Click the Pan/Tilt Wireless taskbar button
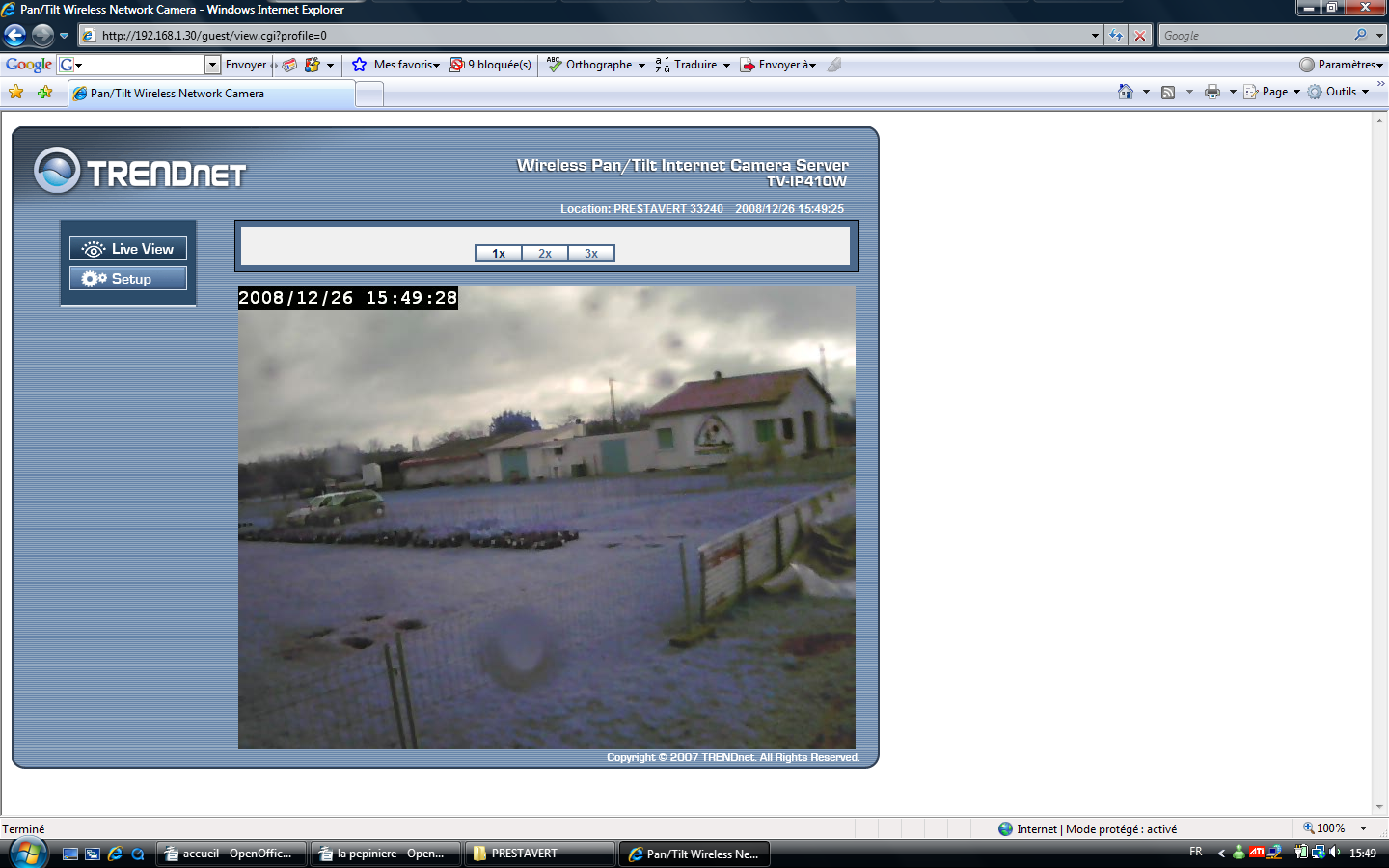 (x=694, y=854)
